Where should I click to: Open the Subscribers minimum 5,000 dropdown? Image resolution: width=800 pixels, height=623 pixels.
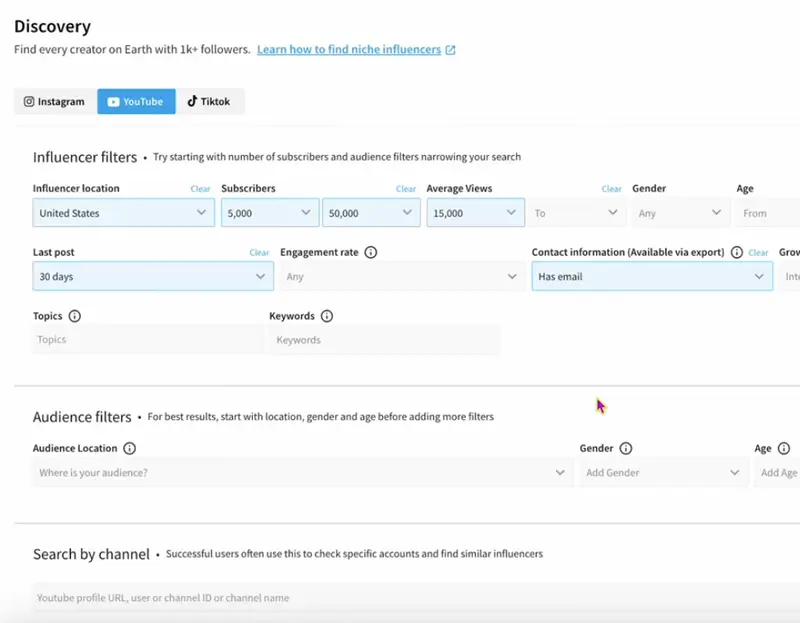269,213
